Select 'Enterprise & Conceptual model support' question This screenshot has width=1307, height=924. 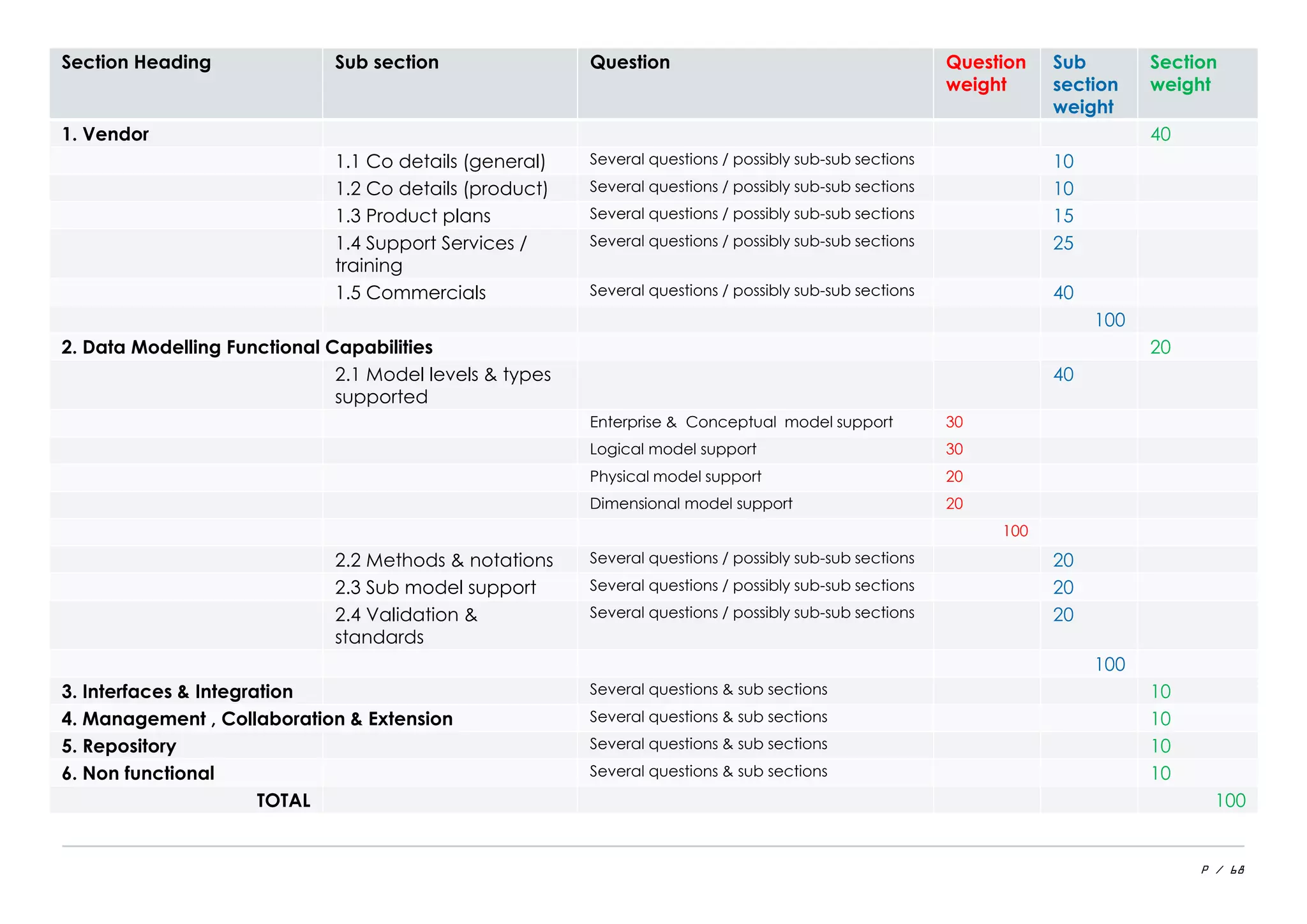point(741,422)
